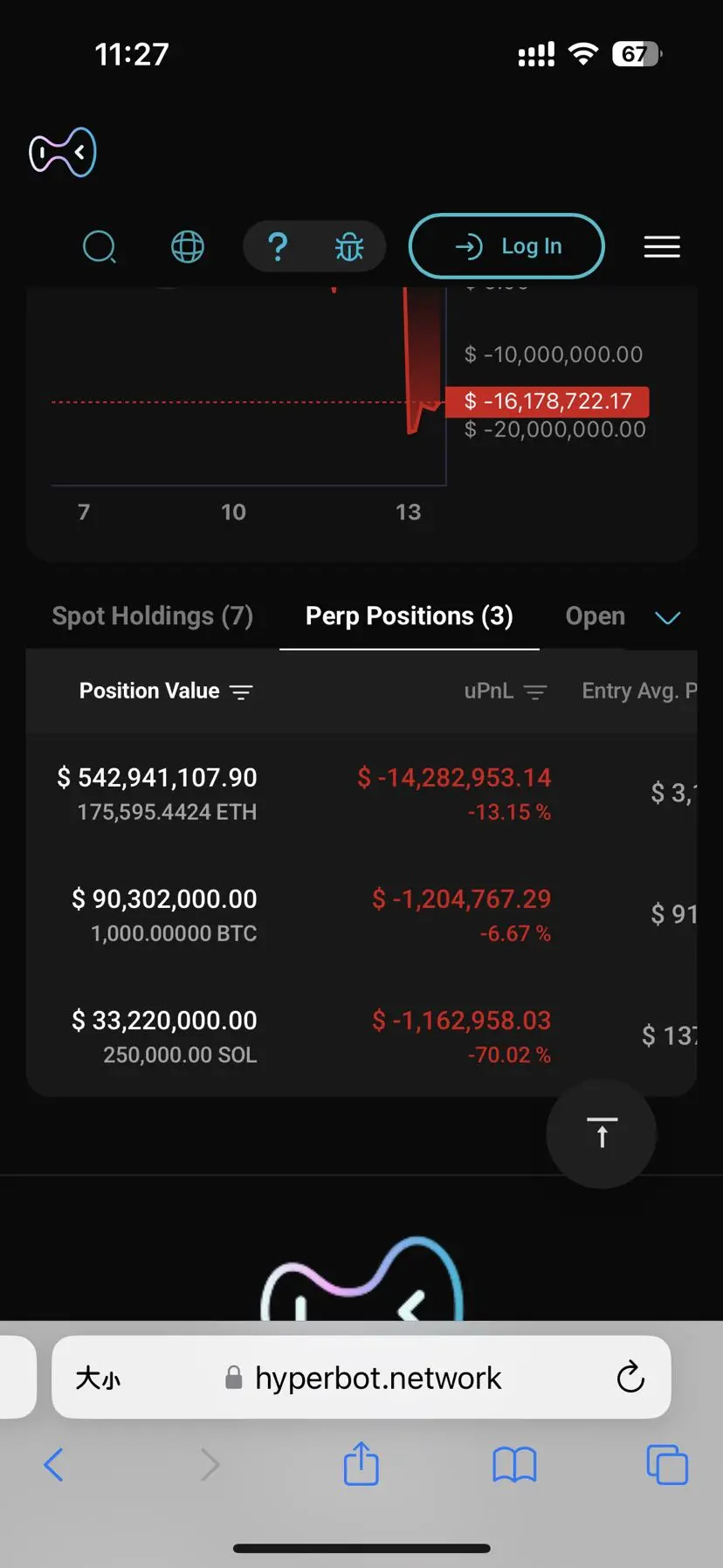Open the question mark help icon

click(x=278, y=247)
